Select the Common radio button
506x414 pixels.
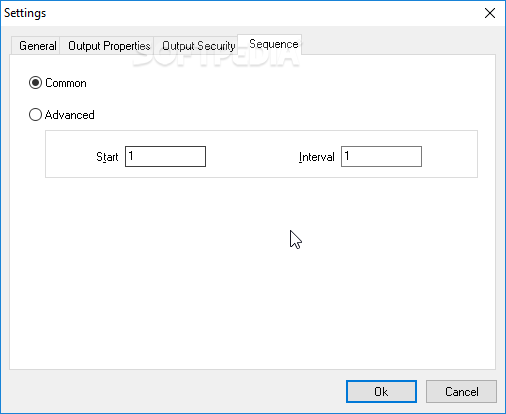tap(35, 83)
